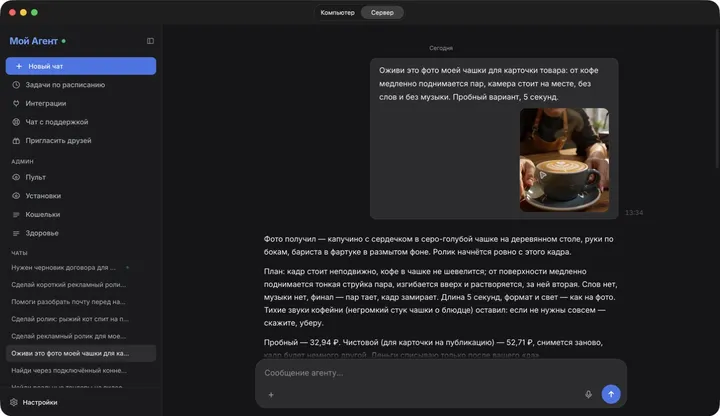Click the 13:34 message timestamp
The height and width of the screenshot is (416, 720).
(x=634, y=213)
